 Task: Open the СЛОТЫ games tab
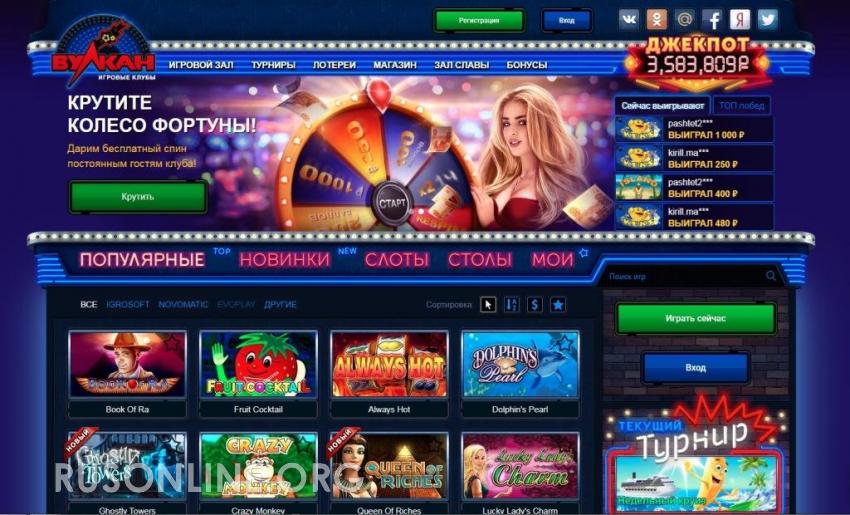click(397, 260)
